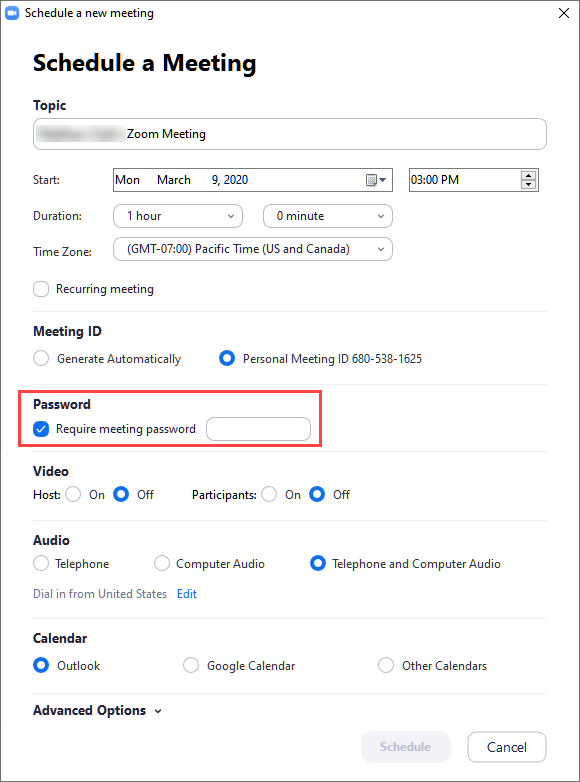Viewport: 580px width, 782px height.
Task: Turn Participants video On
Action: [x=269, y=495]
